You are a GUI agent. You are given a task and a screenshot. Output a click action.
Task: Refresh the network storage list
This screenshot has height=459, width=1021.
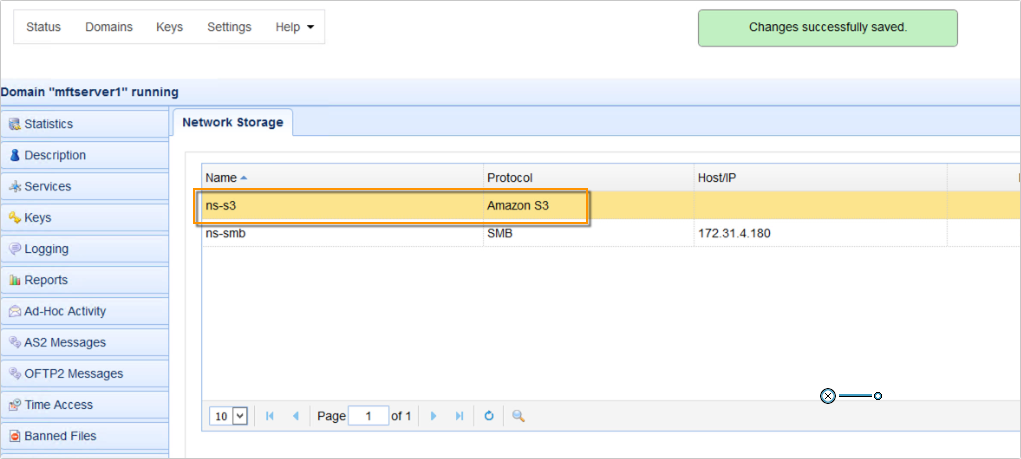(x=489, y=416)
